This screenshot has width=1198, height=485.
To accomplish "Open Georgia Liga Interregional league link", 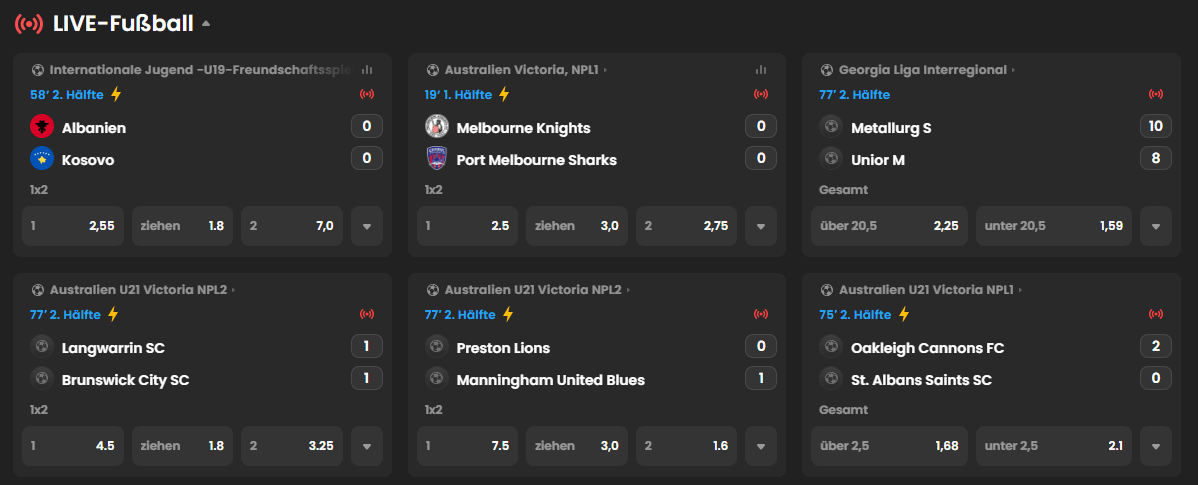I will point(922,70).
